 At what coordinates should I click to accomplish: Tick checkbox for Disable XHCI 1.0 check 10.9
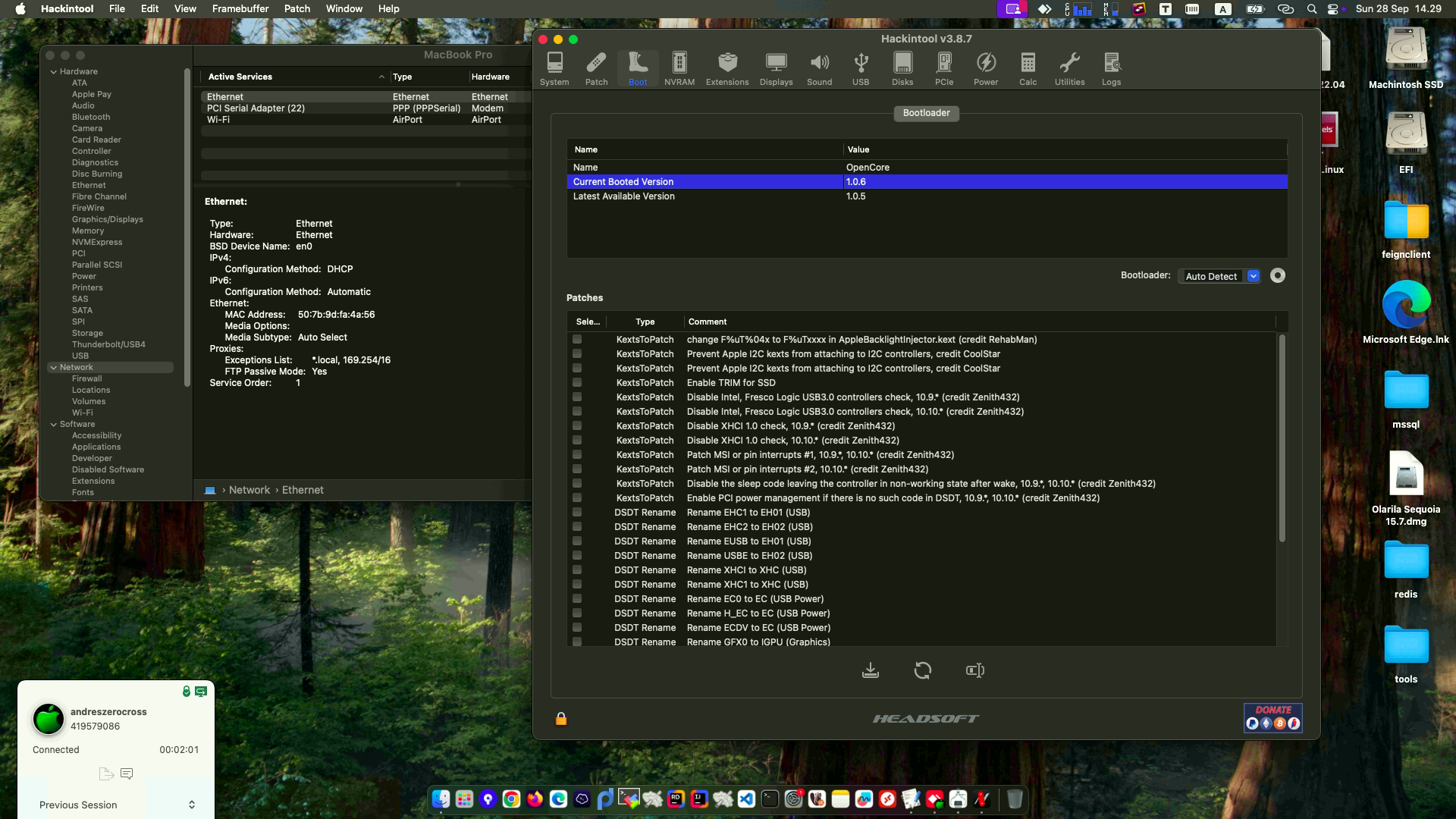577,426
